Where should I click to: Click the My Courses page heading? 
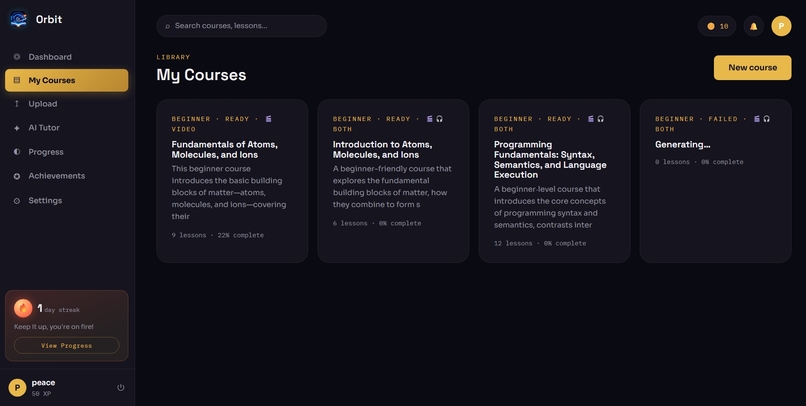201,75
